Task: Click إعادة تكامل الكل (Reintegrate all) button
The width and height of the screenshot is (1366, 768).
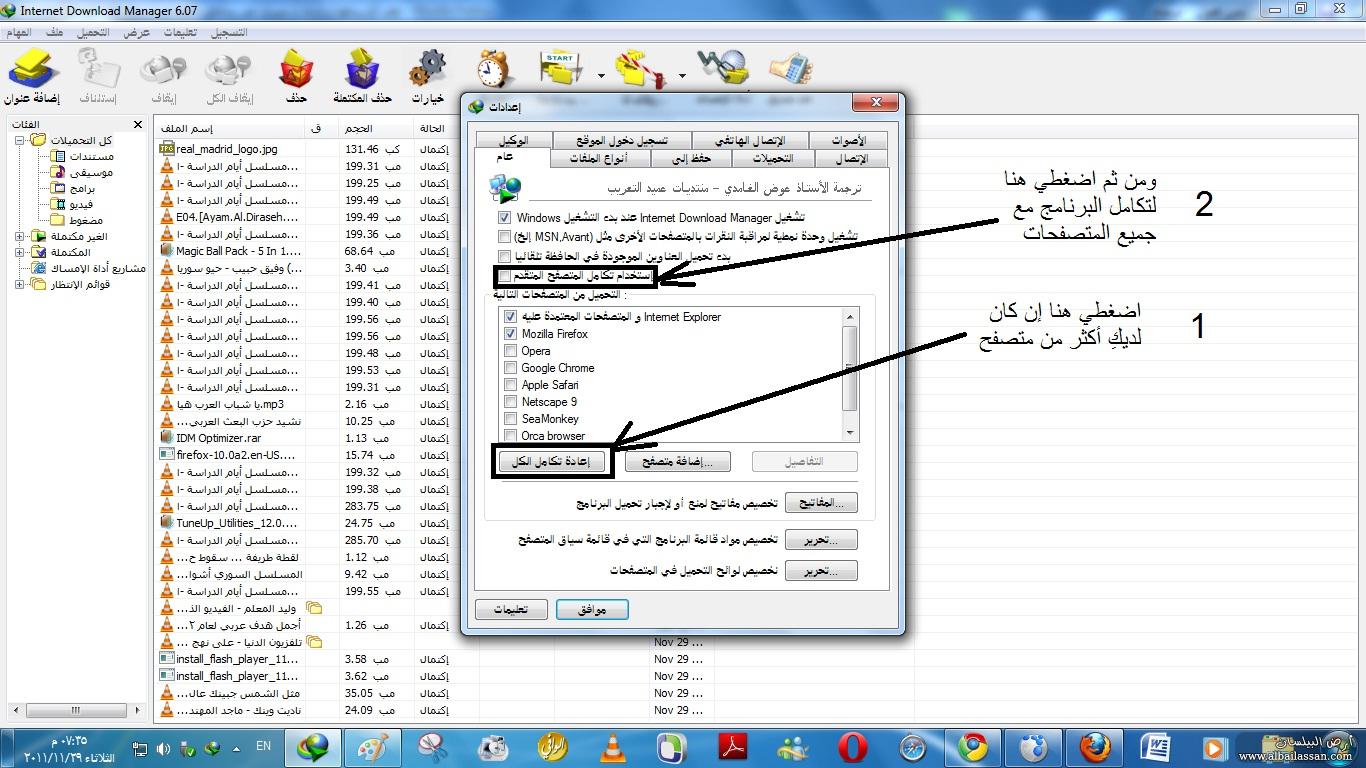Action: point(551,461)
